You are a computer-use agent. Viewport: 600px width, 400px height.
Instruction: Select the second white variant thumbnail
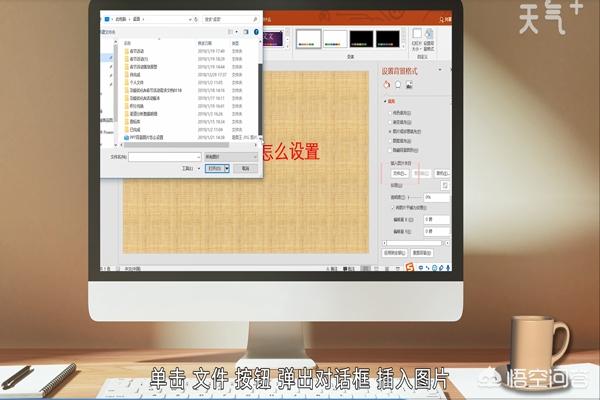tap(335, 39)
